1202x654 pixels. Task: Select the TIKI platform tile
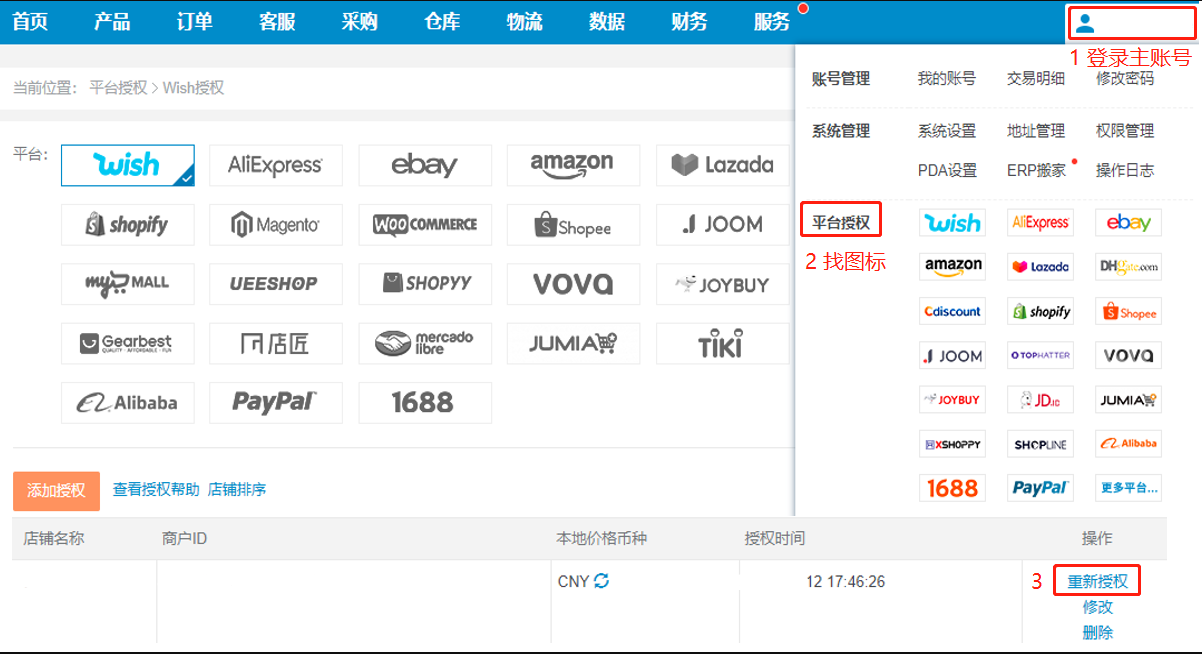[723, 344]
